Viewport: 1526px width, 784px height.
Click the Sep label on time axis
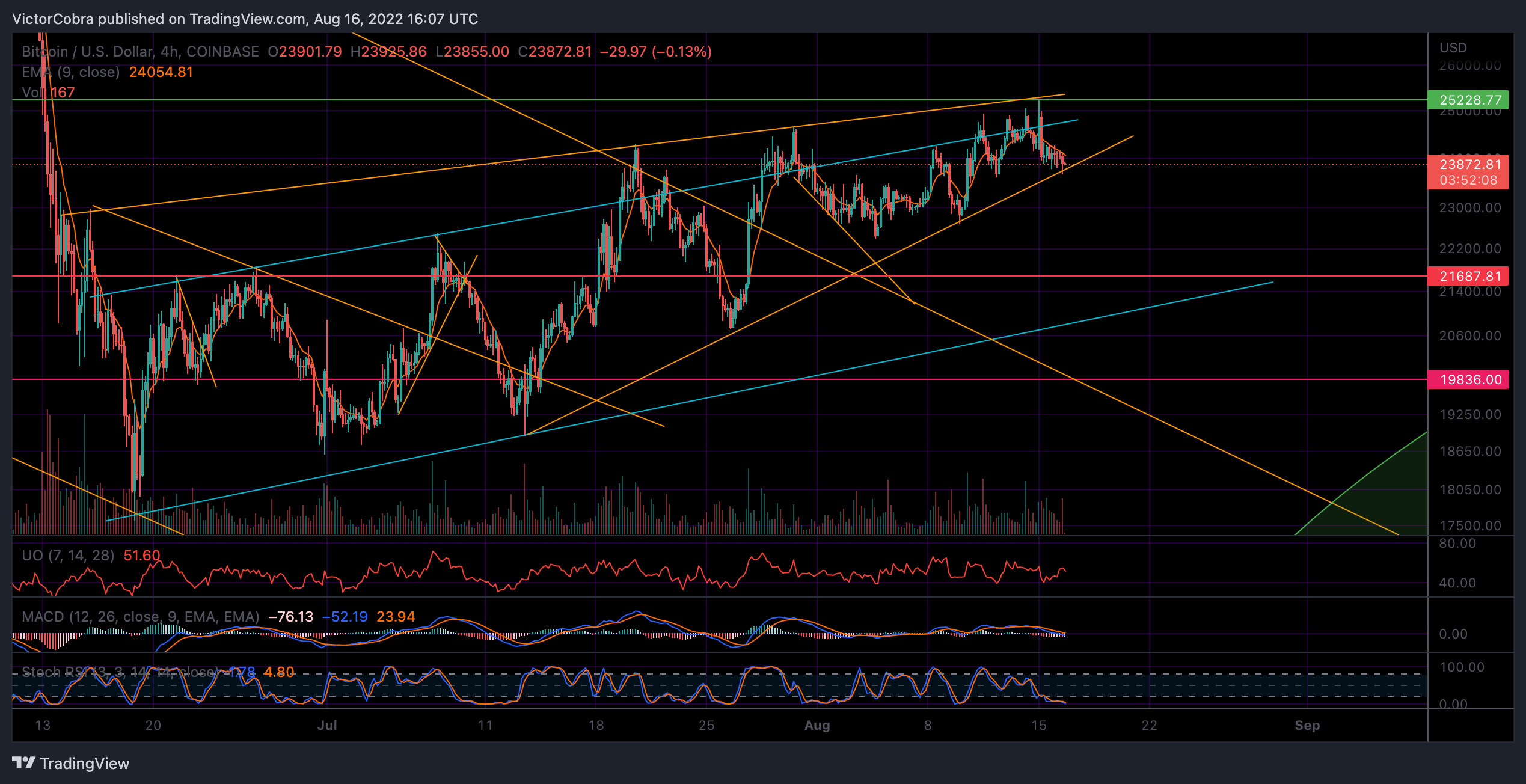pyautogui.click(x=1307, y=725)
